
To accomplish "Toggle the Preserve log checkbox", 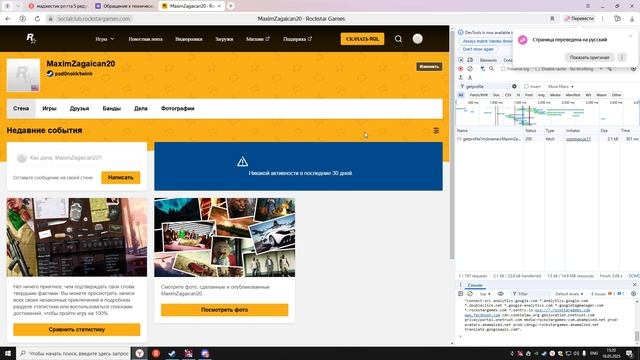I will (x=503, y=69).
